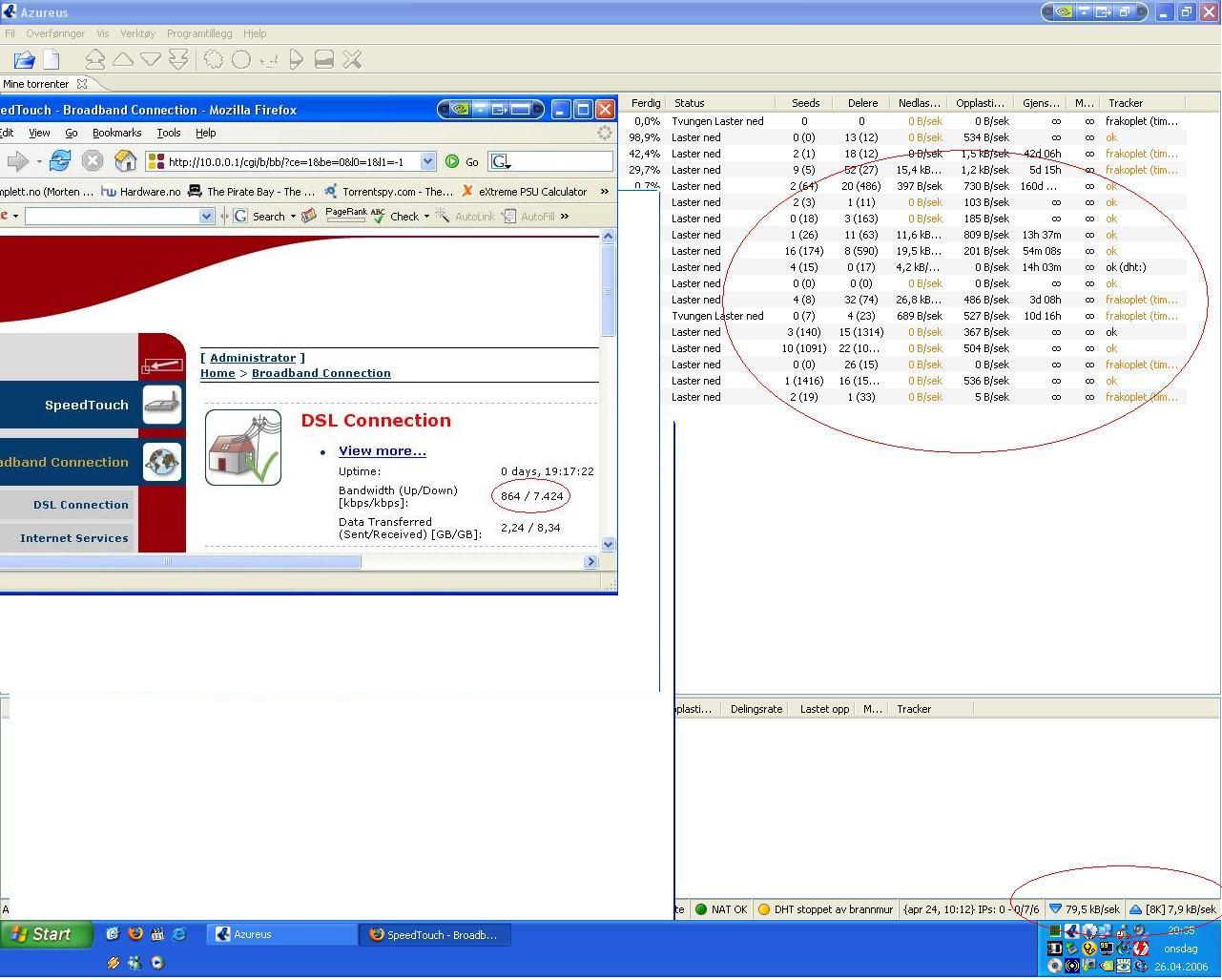
Task: Select Internet Services sidebar item
Action: tap(73, 538)
